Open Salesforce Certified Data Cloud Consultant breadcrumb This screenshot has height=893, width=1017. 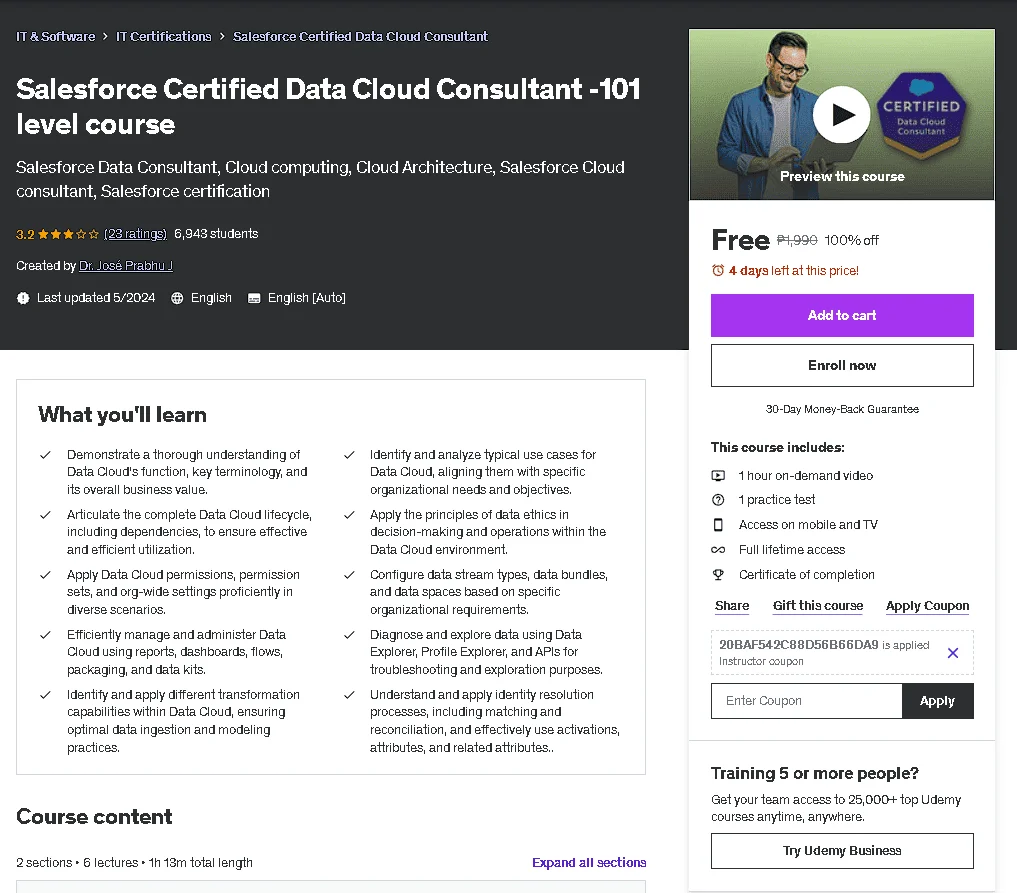pyautogui.click(x=360, y=36)
